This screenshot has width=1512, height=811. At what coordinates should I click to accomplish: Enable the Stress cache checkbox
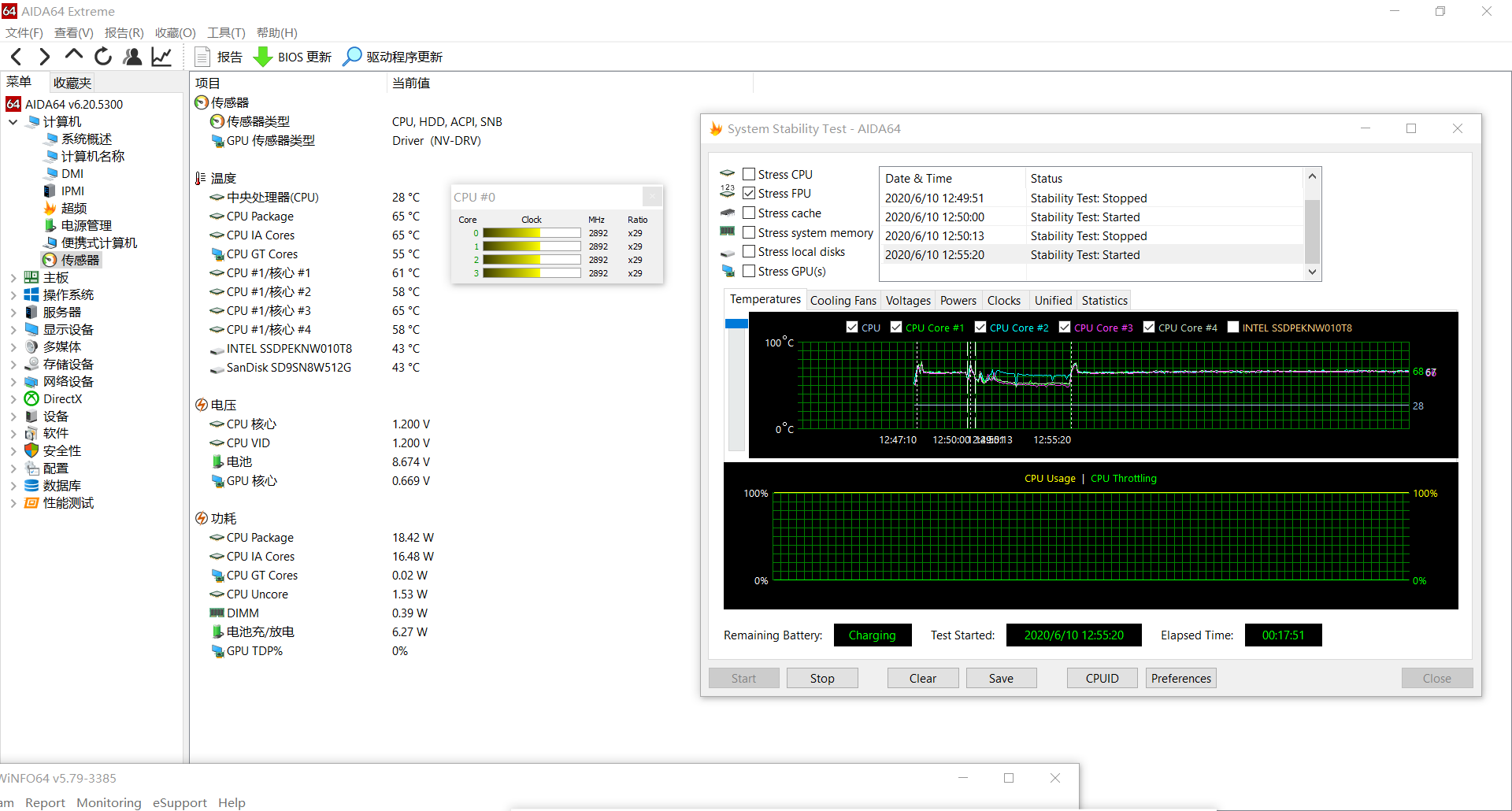pyautogui.click(x=749, y=213)
